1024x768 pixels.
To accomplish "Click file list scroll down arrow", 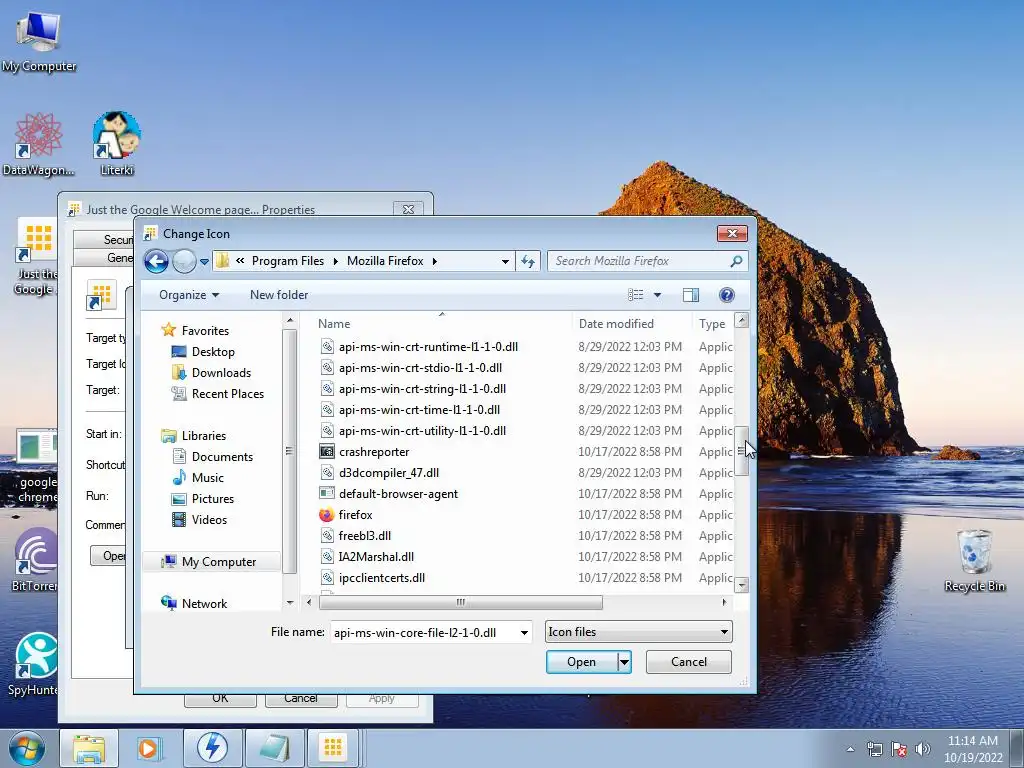I will click(741, 585).
